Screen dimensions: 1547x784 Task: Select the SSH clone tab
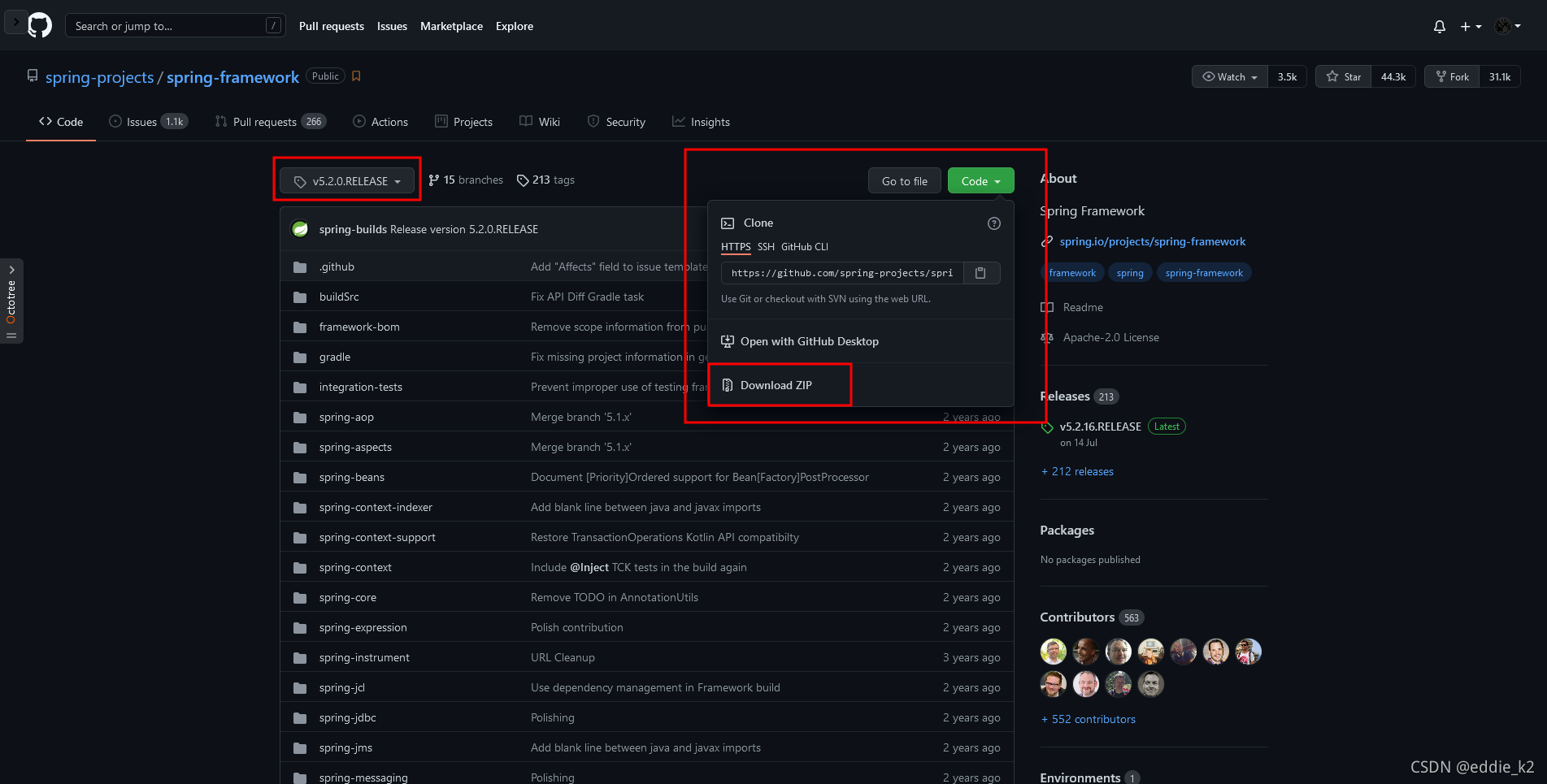tap(766, 247)
